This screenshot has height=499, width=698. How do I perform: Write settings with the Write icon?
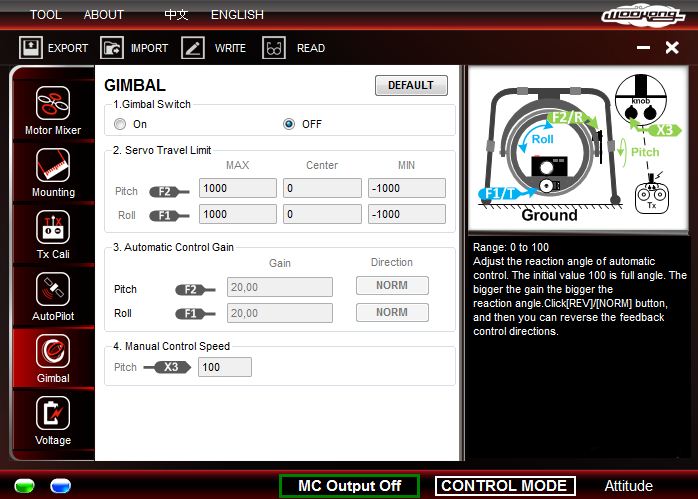coord(193,47)
